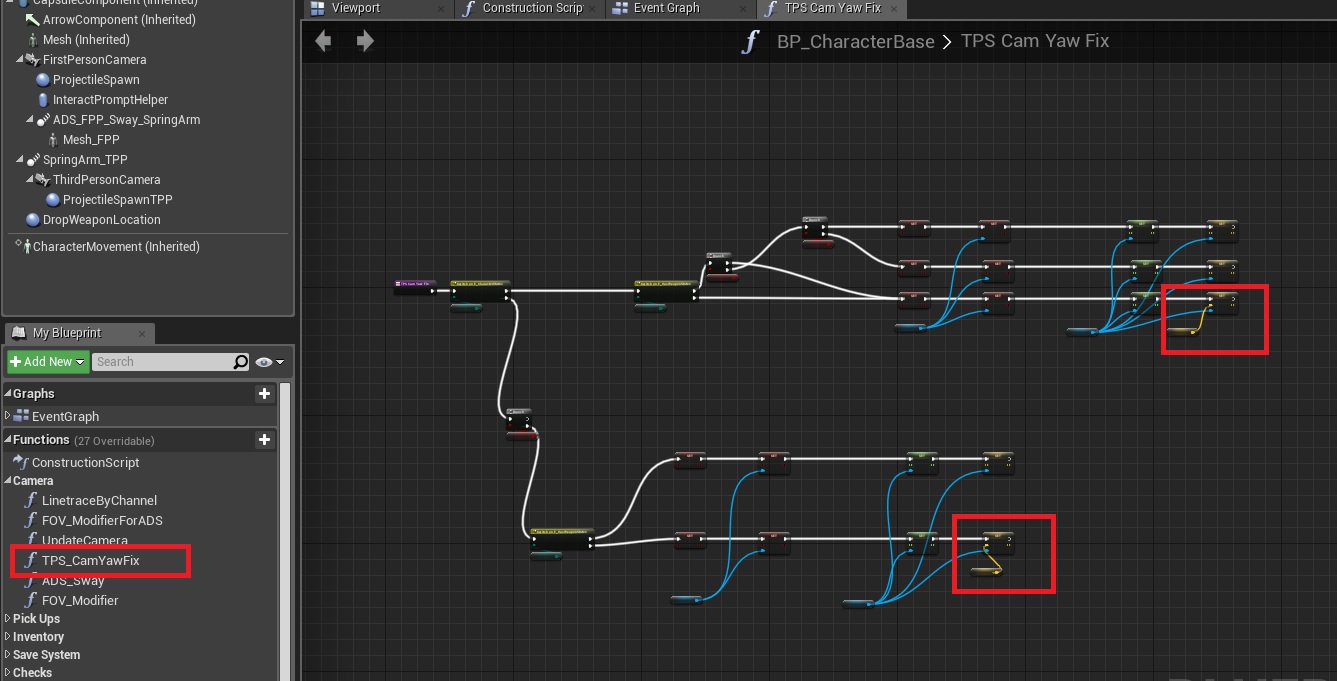
Task: Add a new function with plus icon
Action: (264, 440)
